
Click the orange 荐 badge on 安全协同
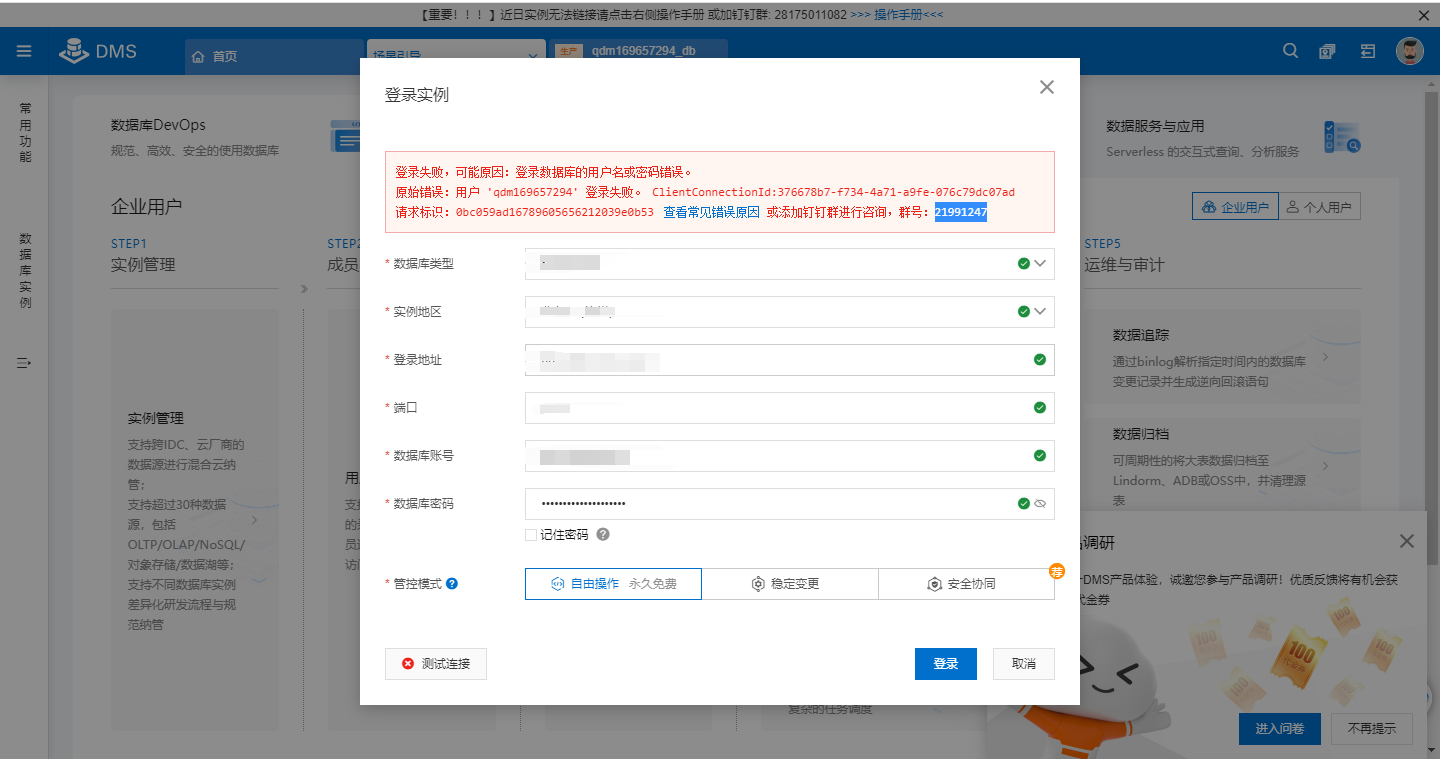click(1057, 571)
